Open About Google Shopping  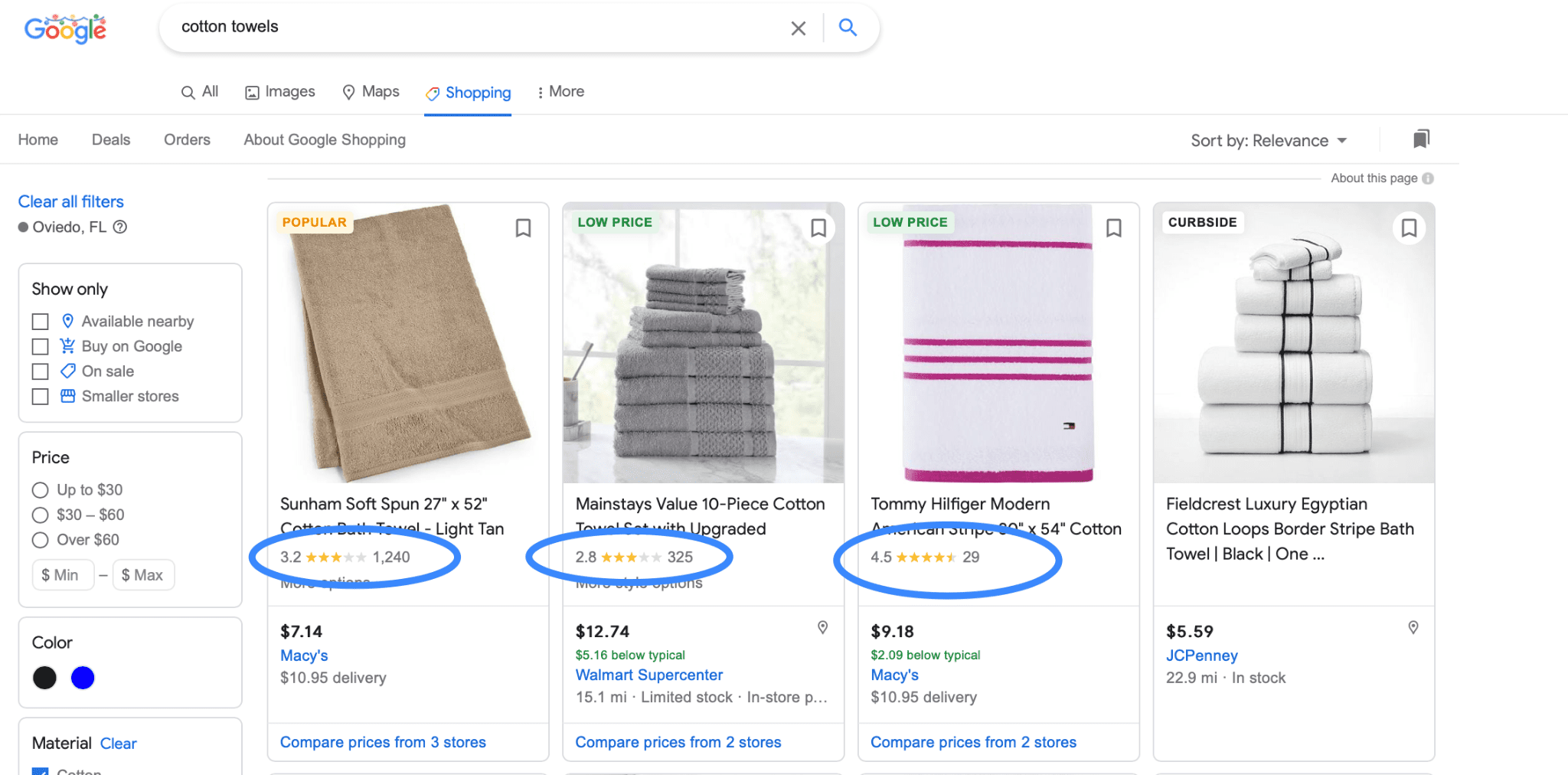point(325,140)
